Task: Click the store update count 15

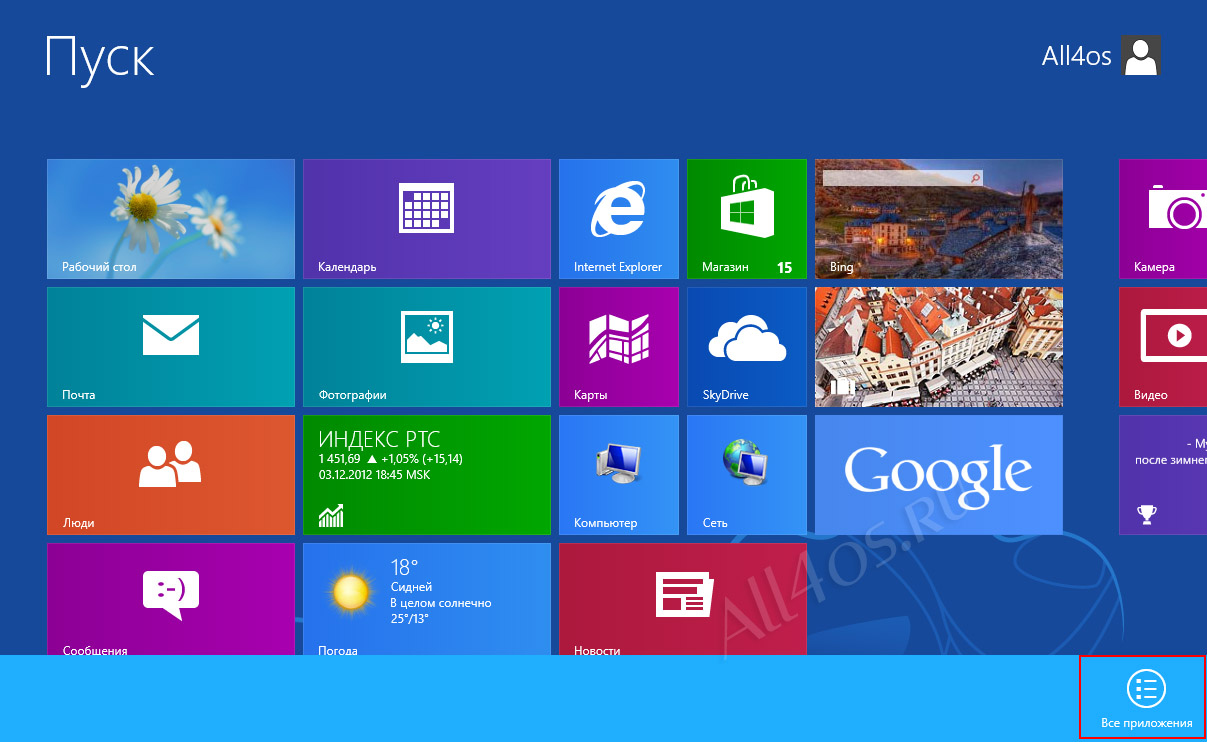Action: [784, 268]
